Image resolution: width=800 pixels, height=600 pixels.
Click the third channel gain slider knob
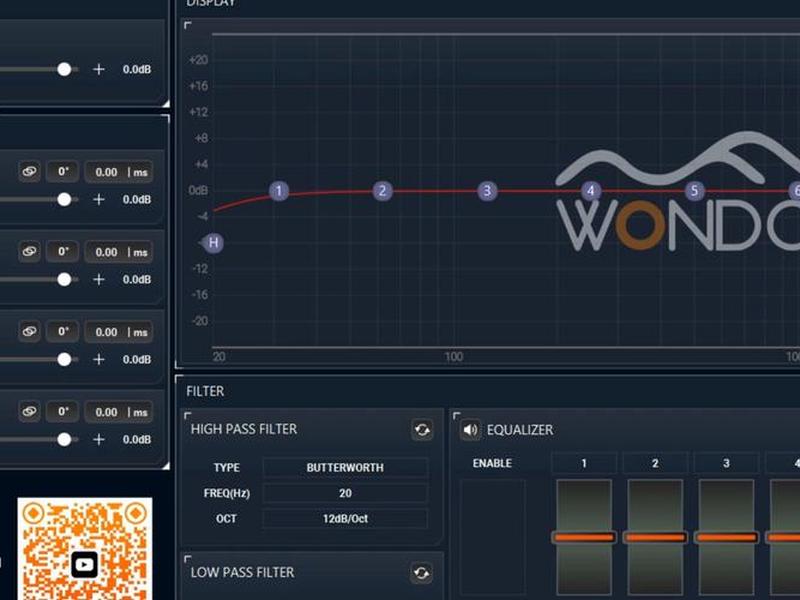[x=64, y=360]
